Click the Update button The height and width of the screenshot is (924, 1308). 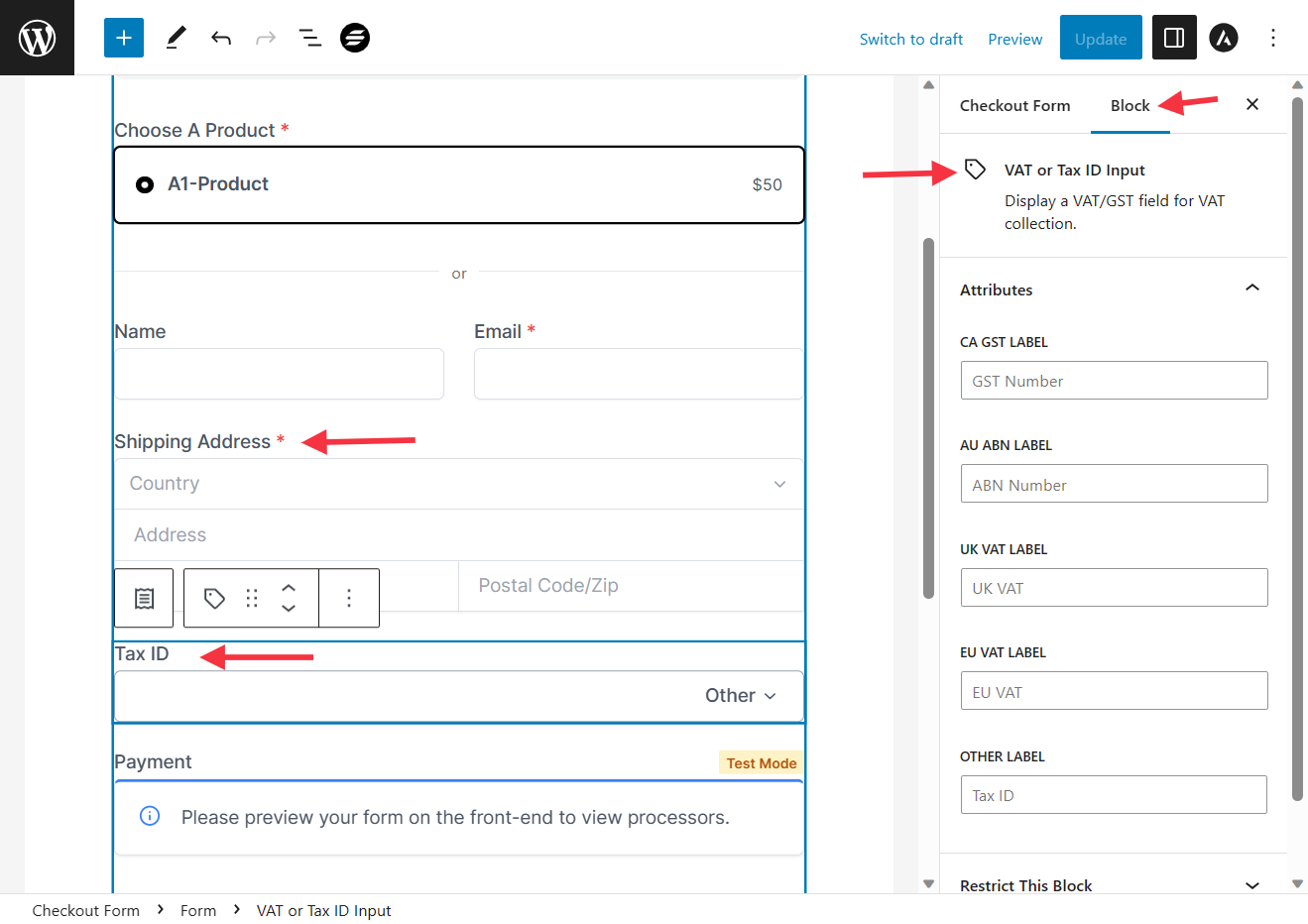point(1101,38)
